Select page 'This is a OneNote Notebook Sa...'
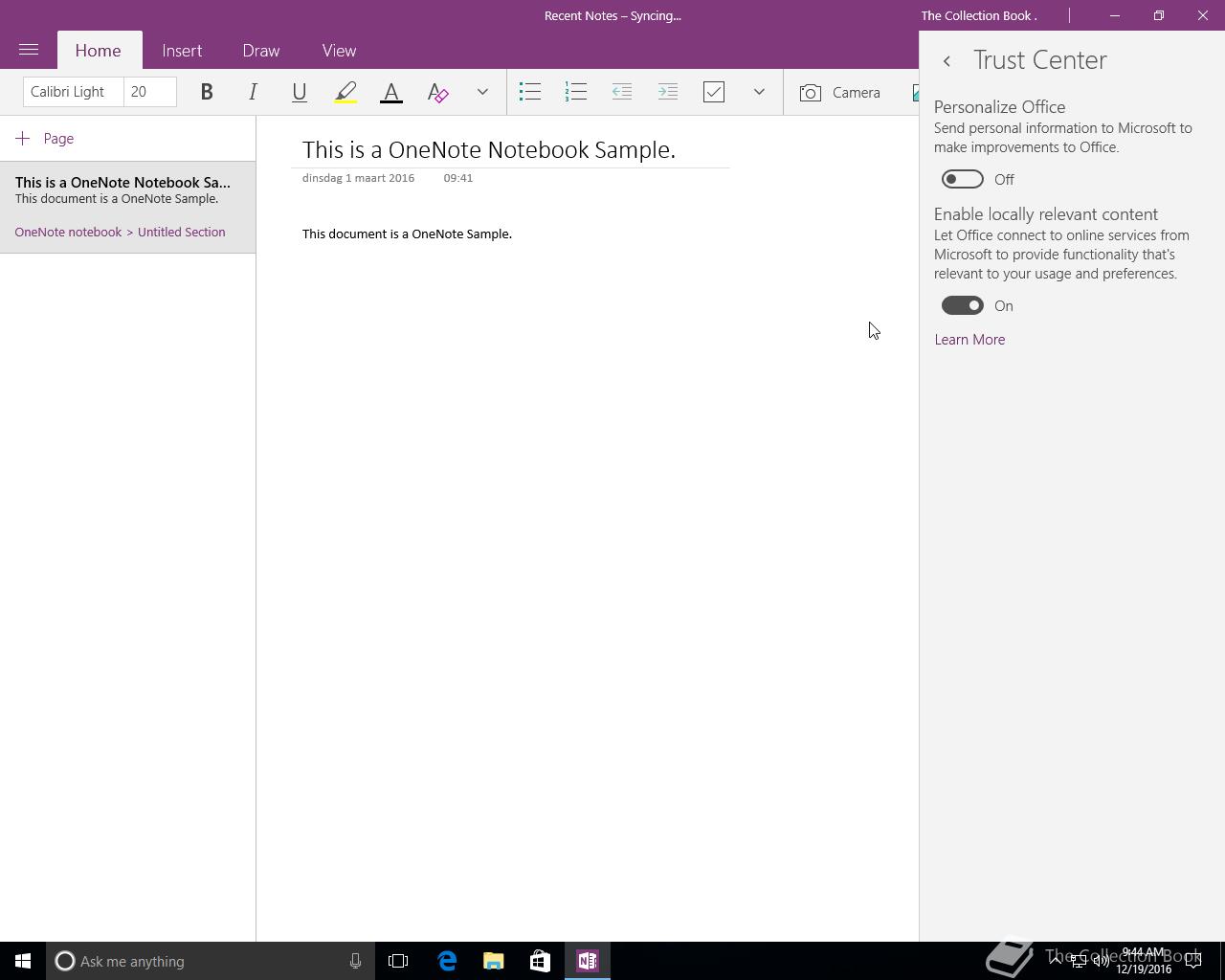 tap(127, 207)
